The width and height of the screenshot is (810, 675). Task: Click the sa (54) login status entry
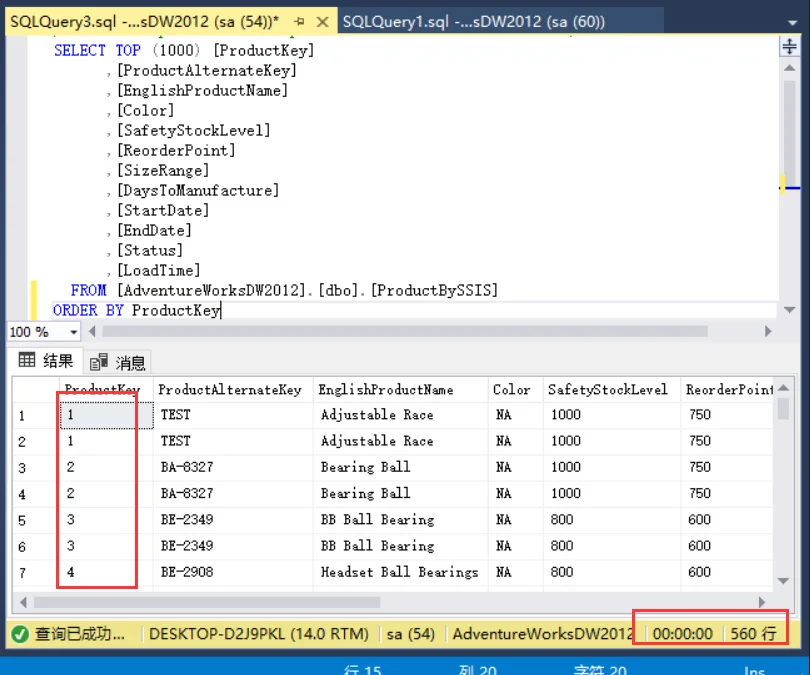[411, 634]
